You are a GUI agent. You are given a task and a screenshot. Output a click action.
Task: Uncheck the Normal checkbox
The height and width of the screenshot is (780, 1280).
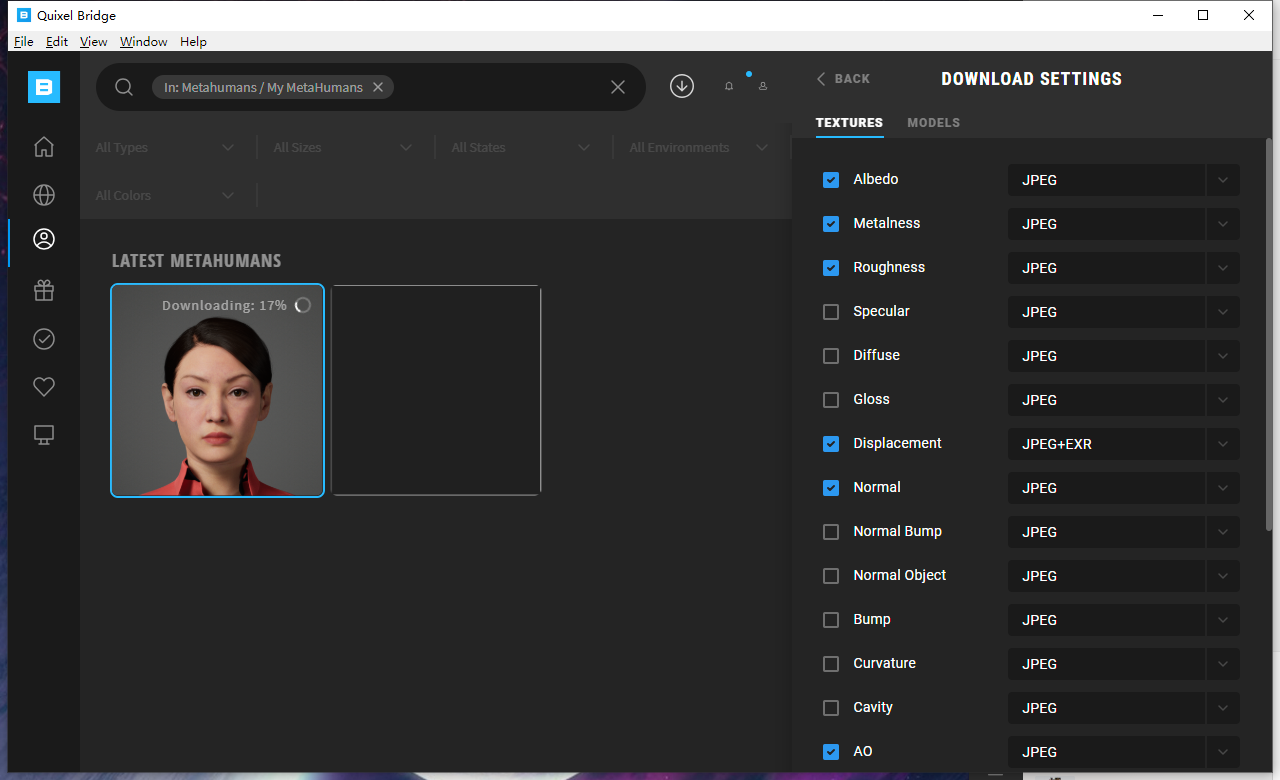[x=831, y=488]
